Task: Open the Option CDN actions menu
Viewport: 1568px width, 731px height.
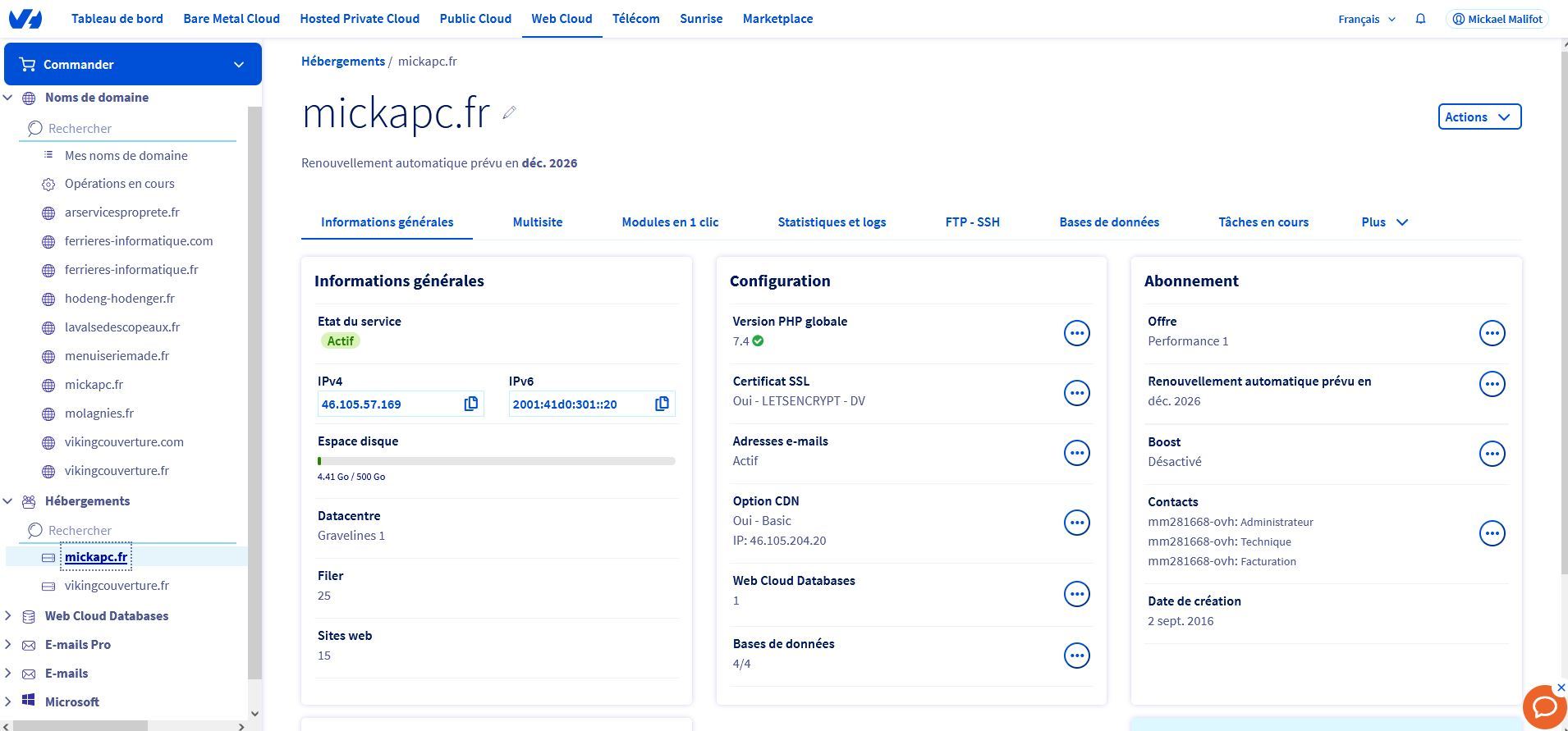Action: tap(1076, 523)
